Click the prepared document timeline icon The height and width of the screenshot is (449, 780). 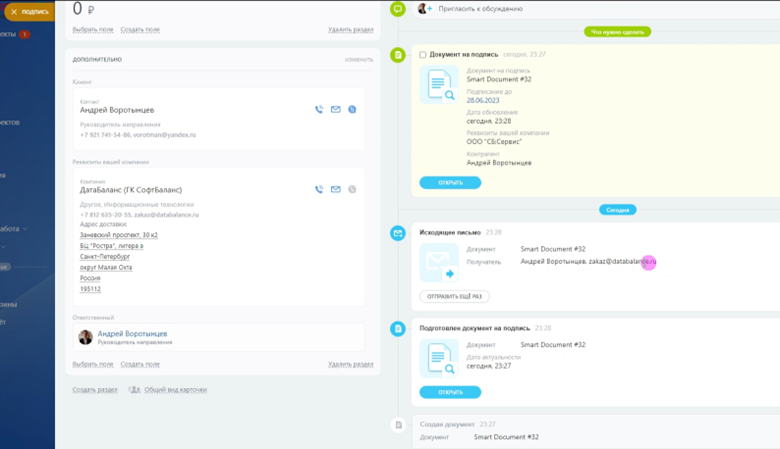pos(397,329)
